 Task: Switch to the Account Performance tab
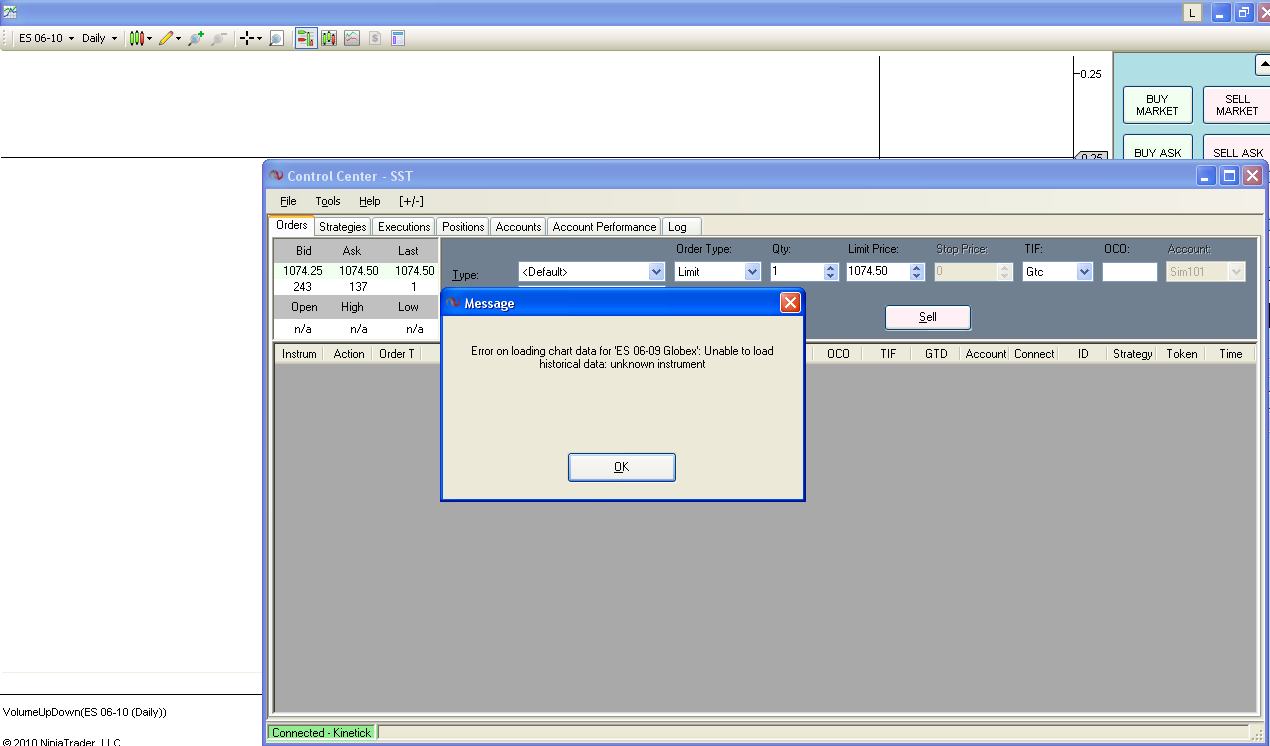(x=604, y=227)
